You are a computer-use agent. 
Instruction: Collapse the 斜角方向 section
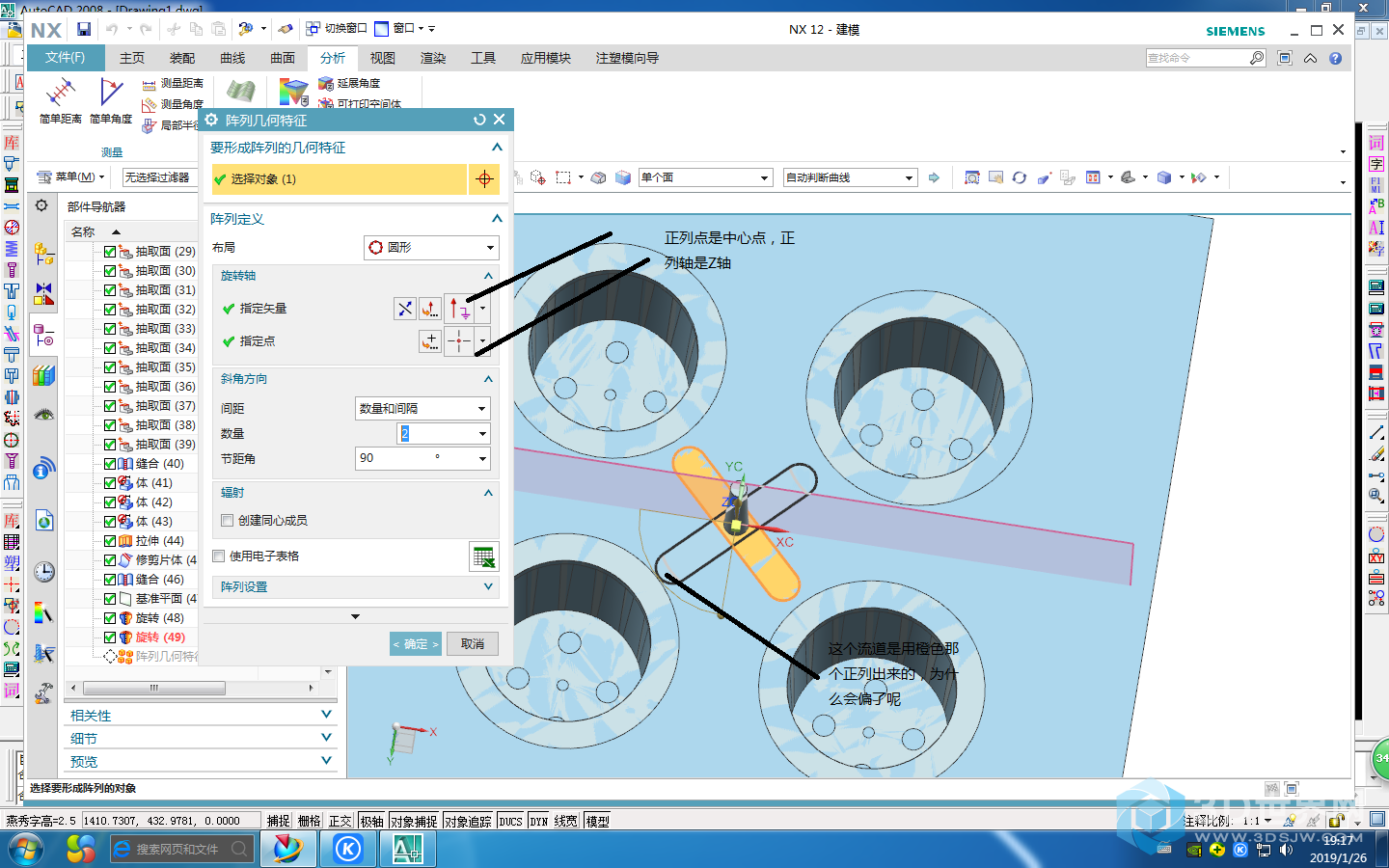click(x=488, y=379)
